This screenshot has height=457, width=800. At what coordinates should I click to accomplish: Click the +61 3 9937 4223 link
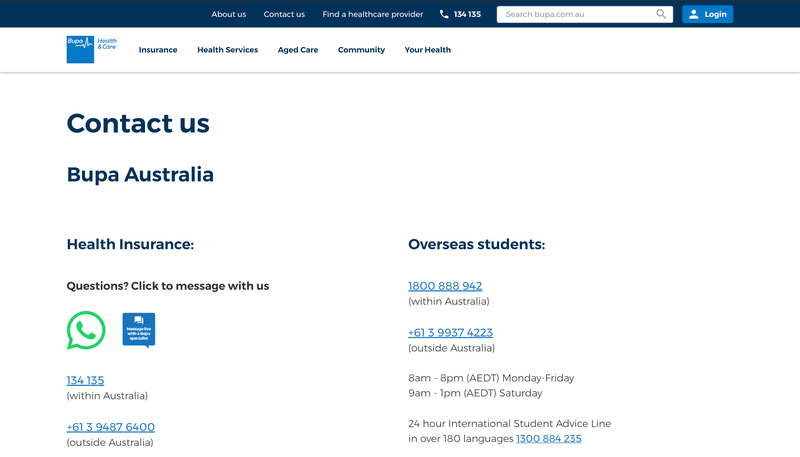451,333
